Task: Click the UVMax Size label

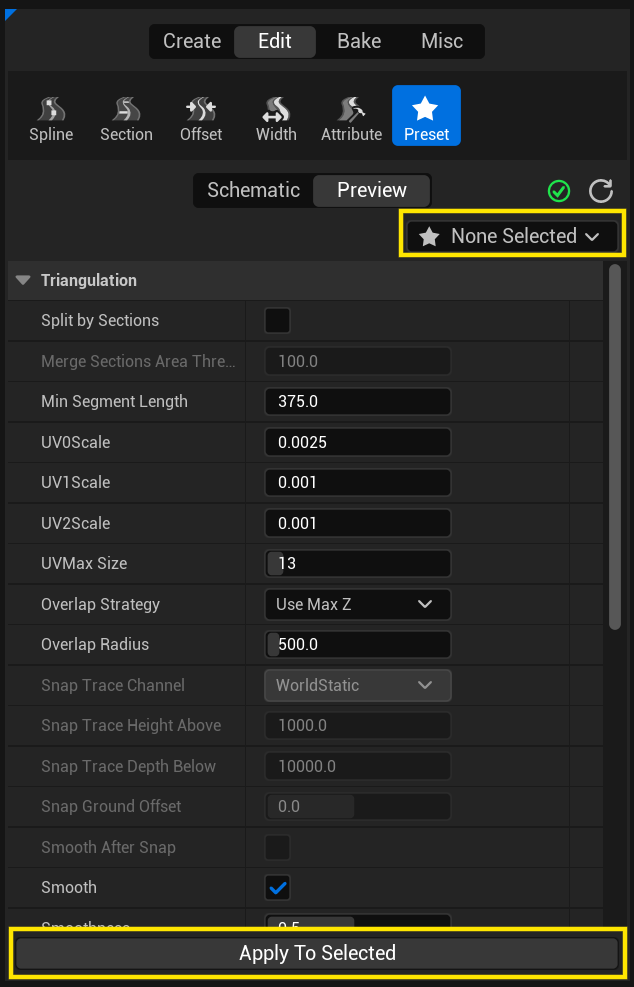Action: 84,563
